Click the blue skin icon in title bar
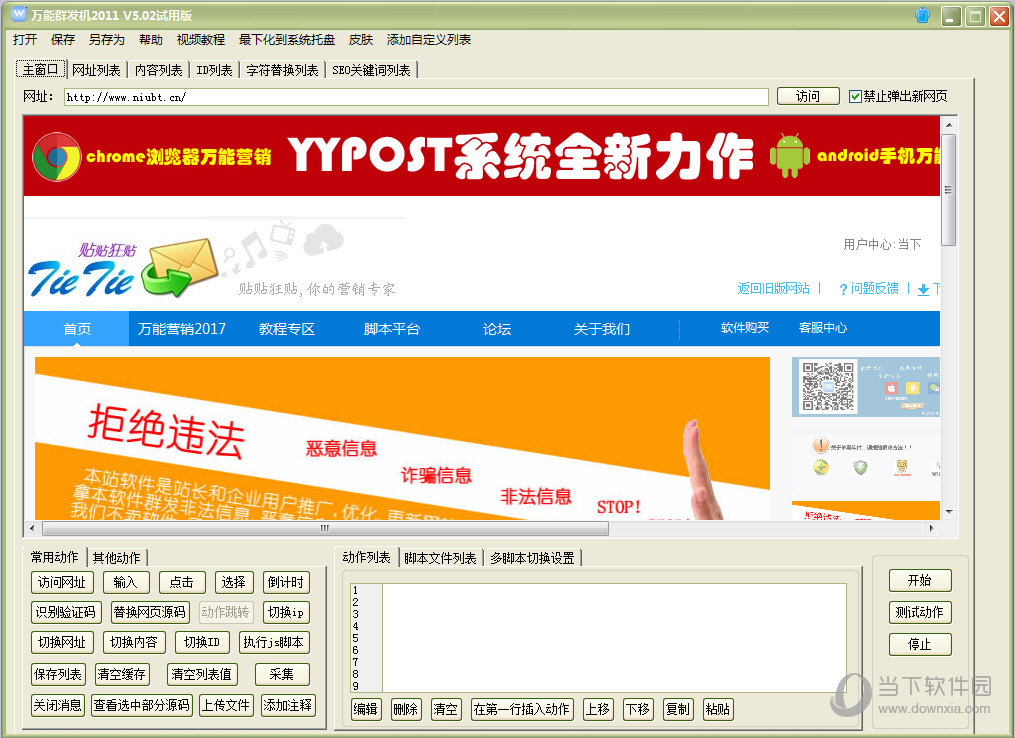The image size is (1015, 738). 922,15
